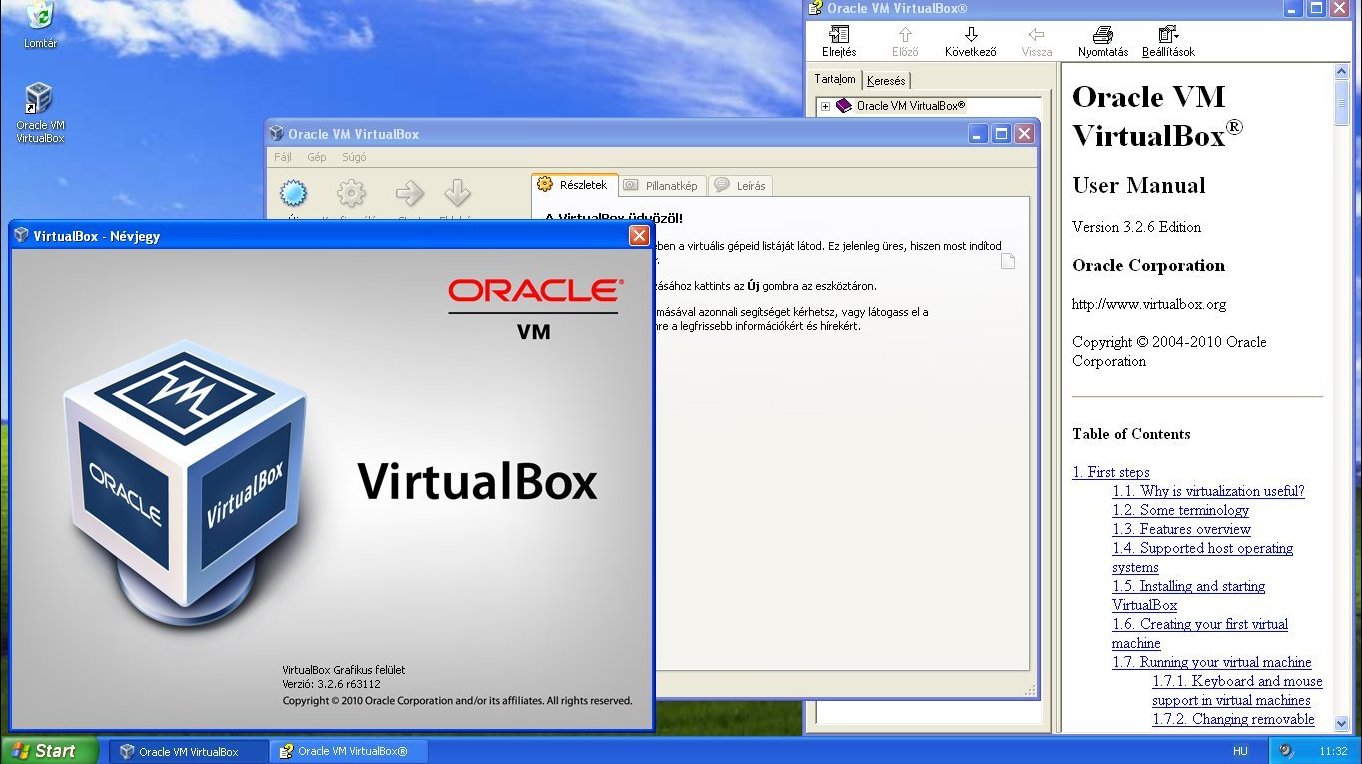Switch to the Keresés tab
Screen dimensions: 1362x764
pyautogui.click(x=886, y=80)
